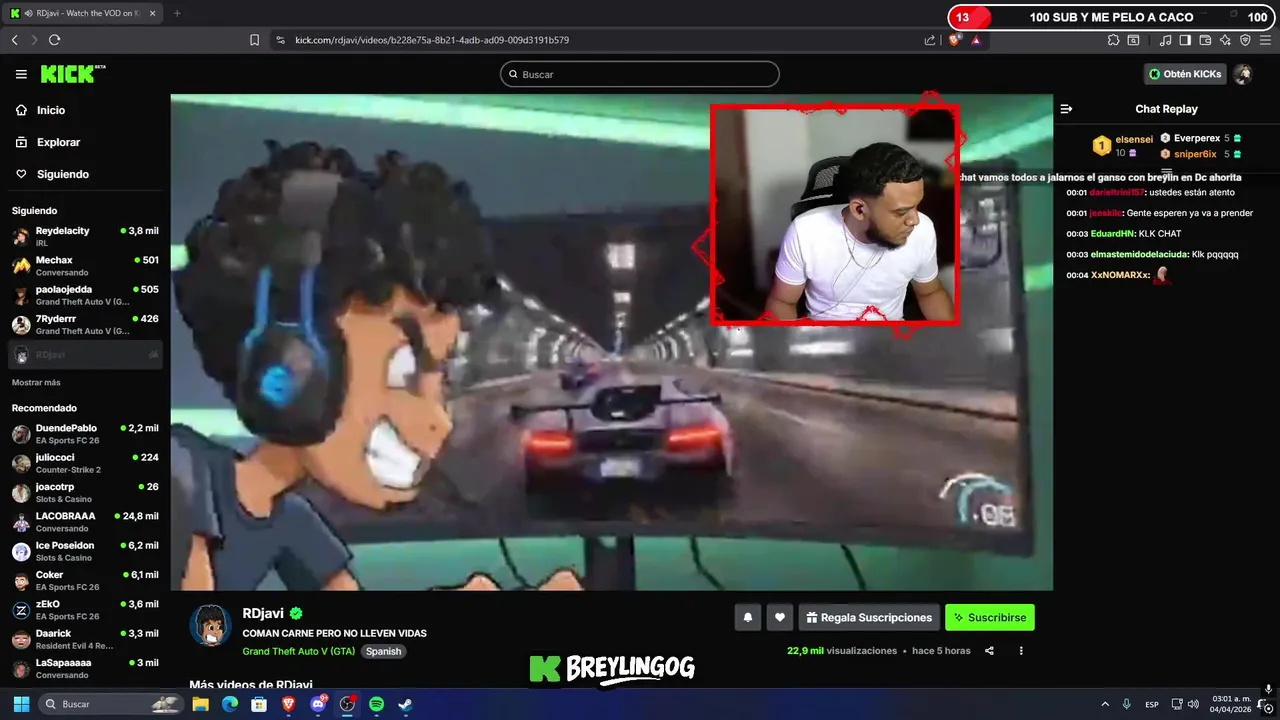
Task: Click the Obtén KICKs button
Action: click(x=1185, y=74)
